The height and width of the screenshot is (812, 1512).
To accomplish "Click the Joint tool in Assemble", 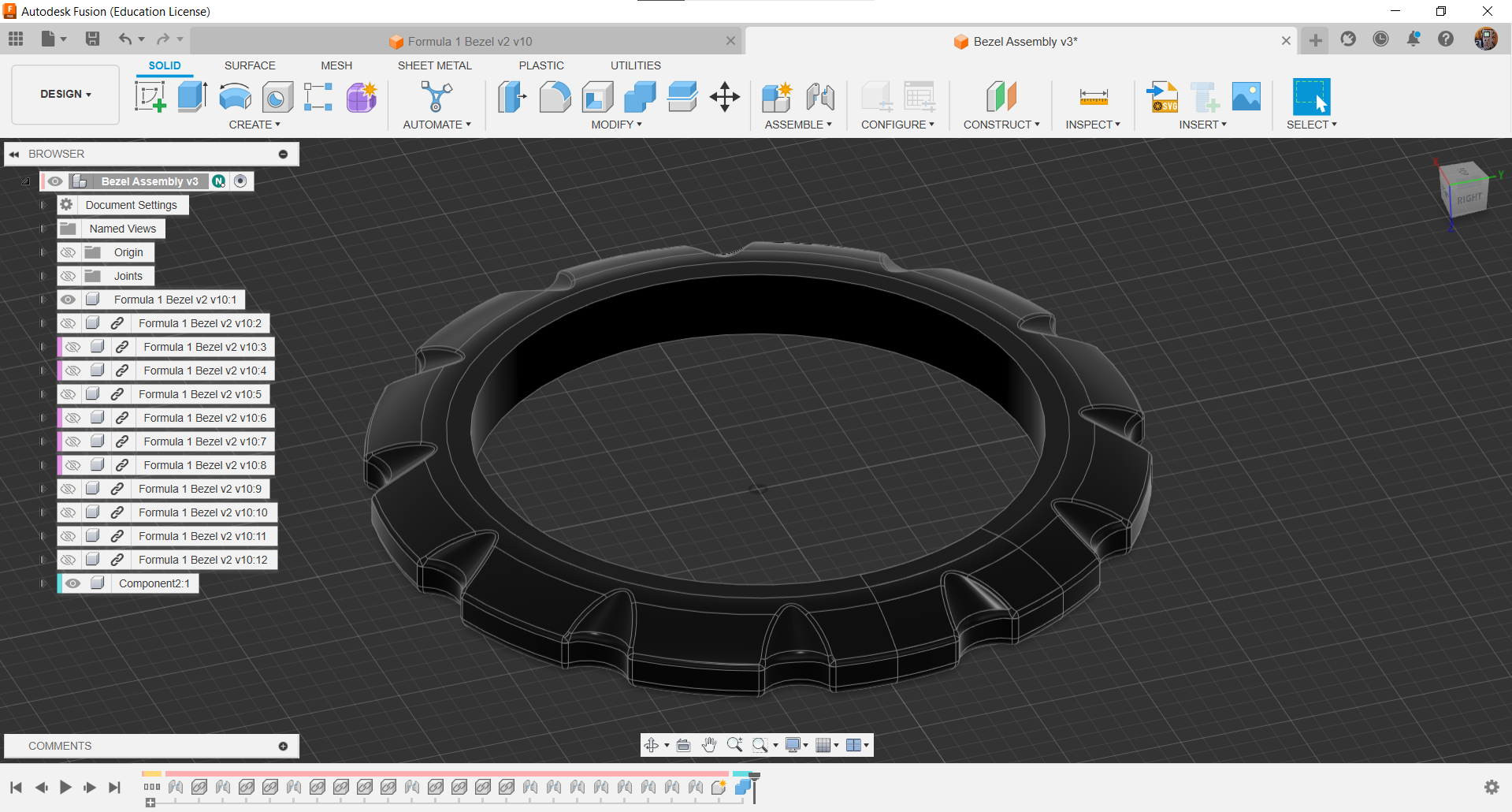I will [820, 97].
